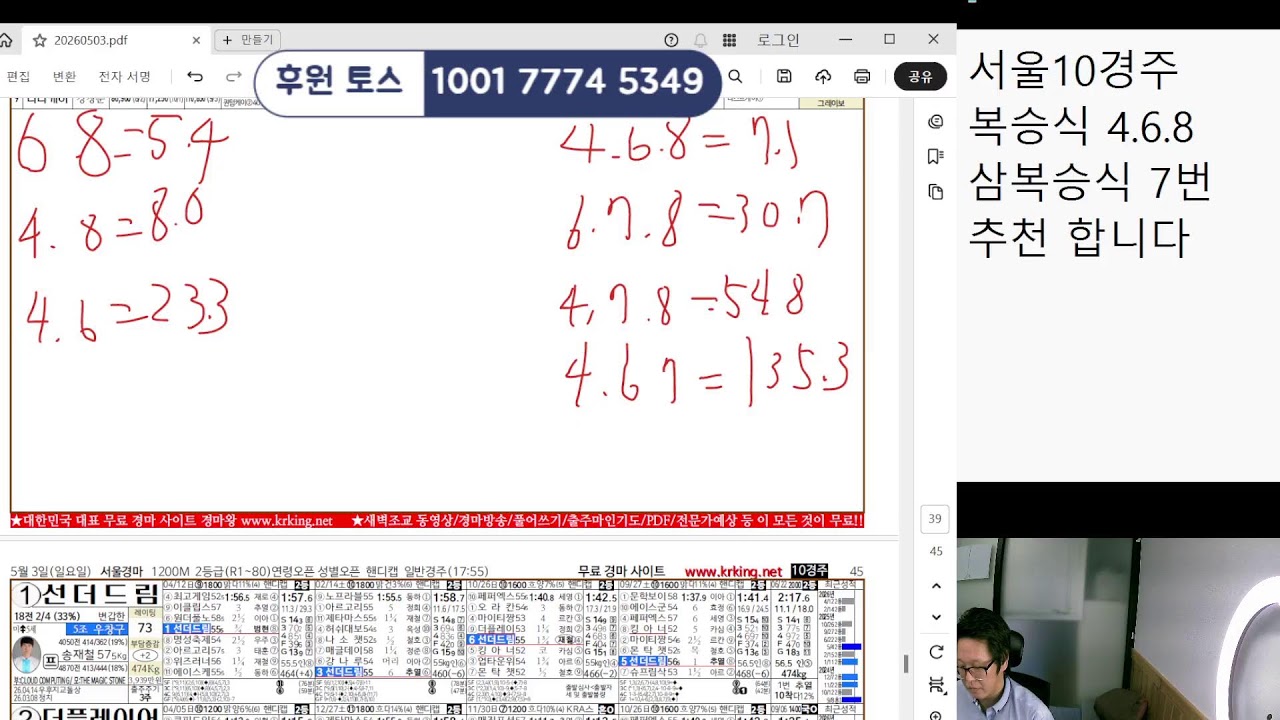The image size is (1280, 720).
Task: Click the page number 39 field
Action: click(x=935, y=519)
